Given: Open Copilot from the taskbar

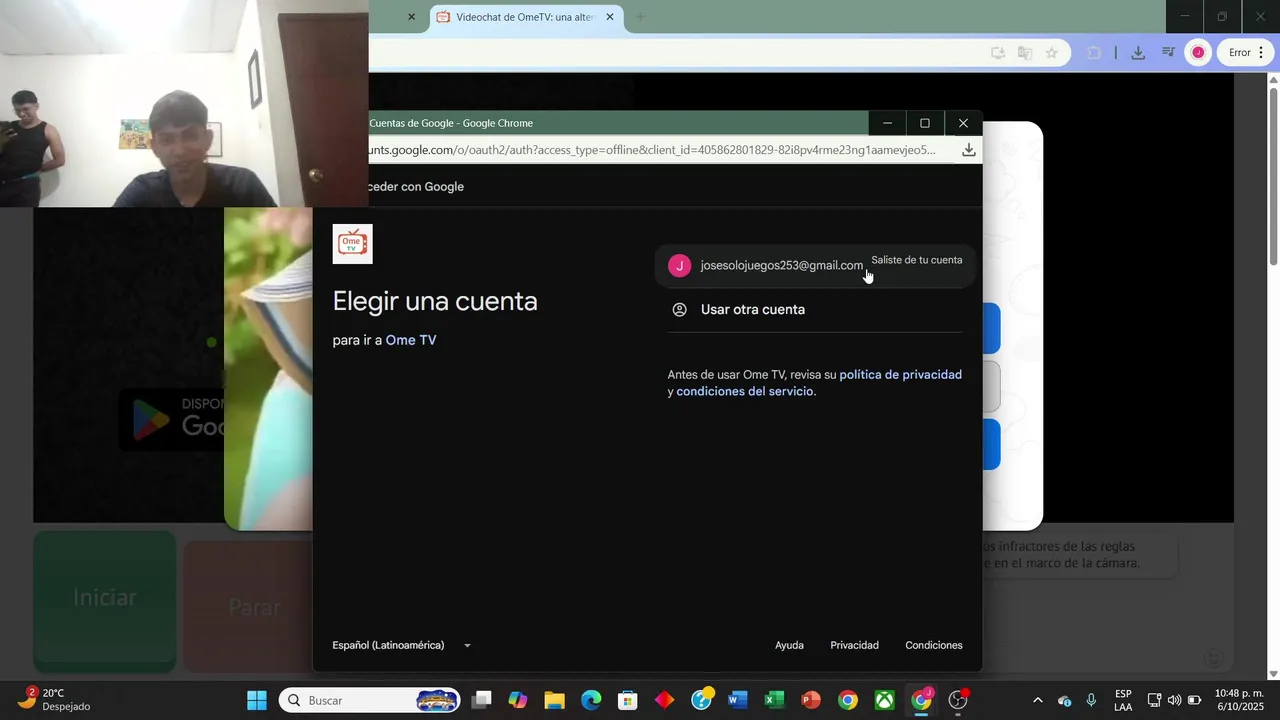Looking at the screenshot, I should 518,700.
